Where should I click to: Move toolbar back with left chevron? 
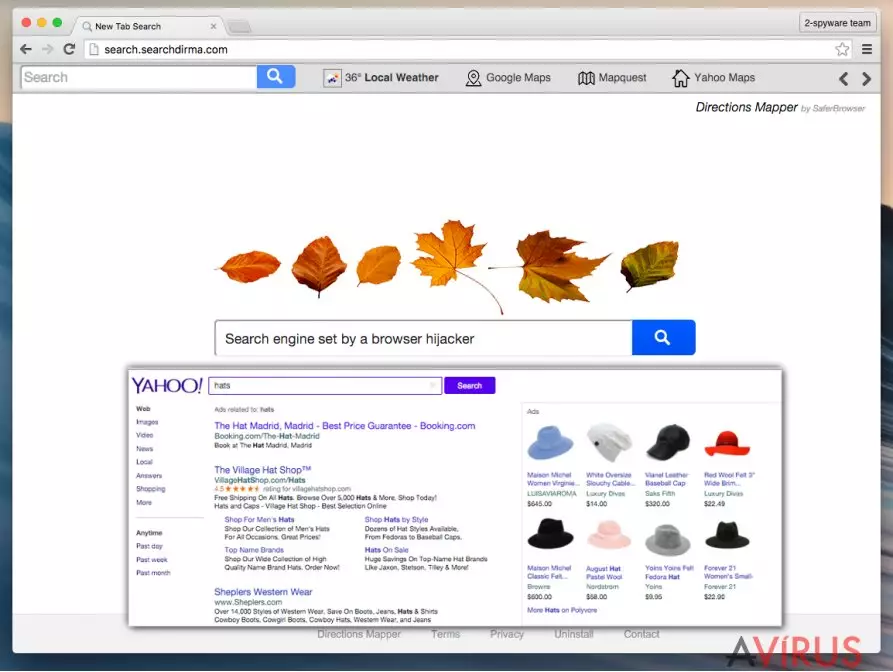click(843, 79)
